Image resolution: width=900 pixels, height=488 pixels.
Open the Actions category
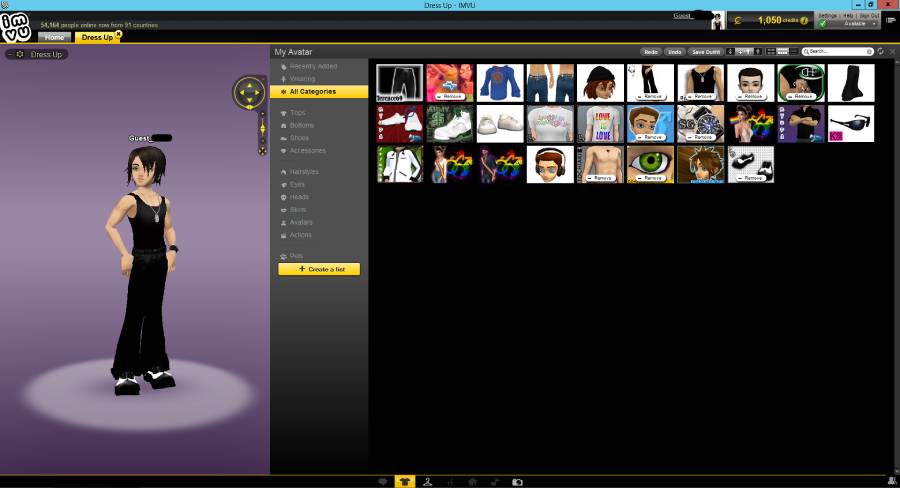(x=300, y=235)
